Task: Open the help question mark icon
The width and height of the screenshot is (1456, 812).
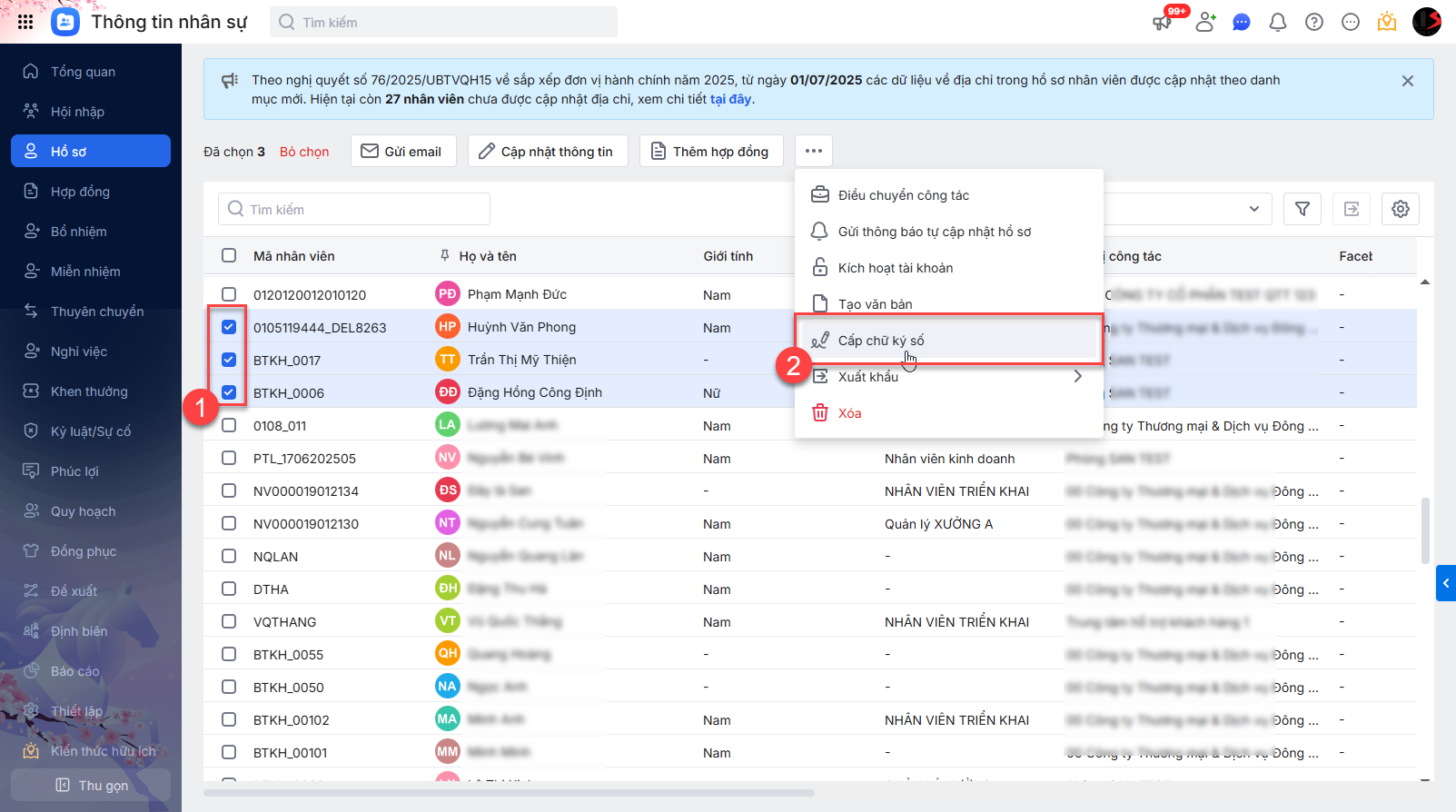Action: [1313, 22]
